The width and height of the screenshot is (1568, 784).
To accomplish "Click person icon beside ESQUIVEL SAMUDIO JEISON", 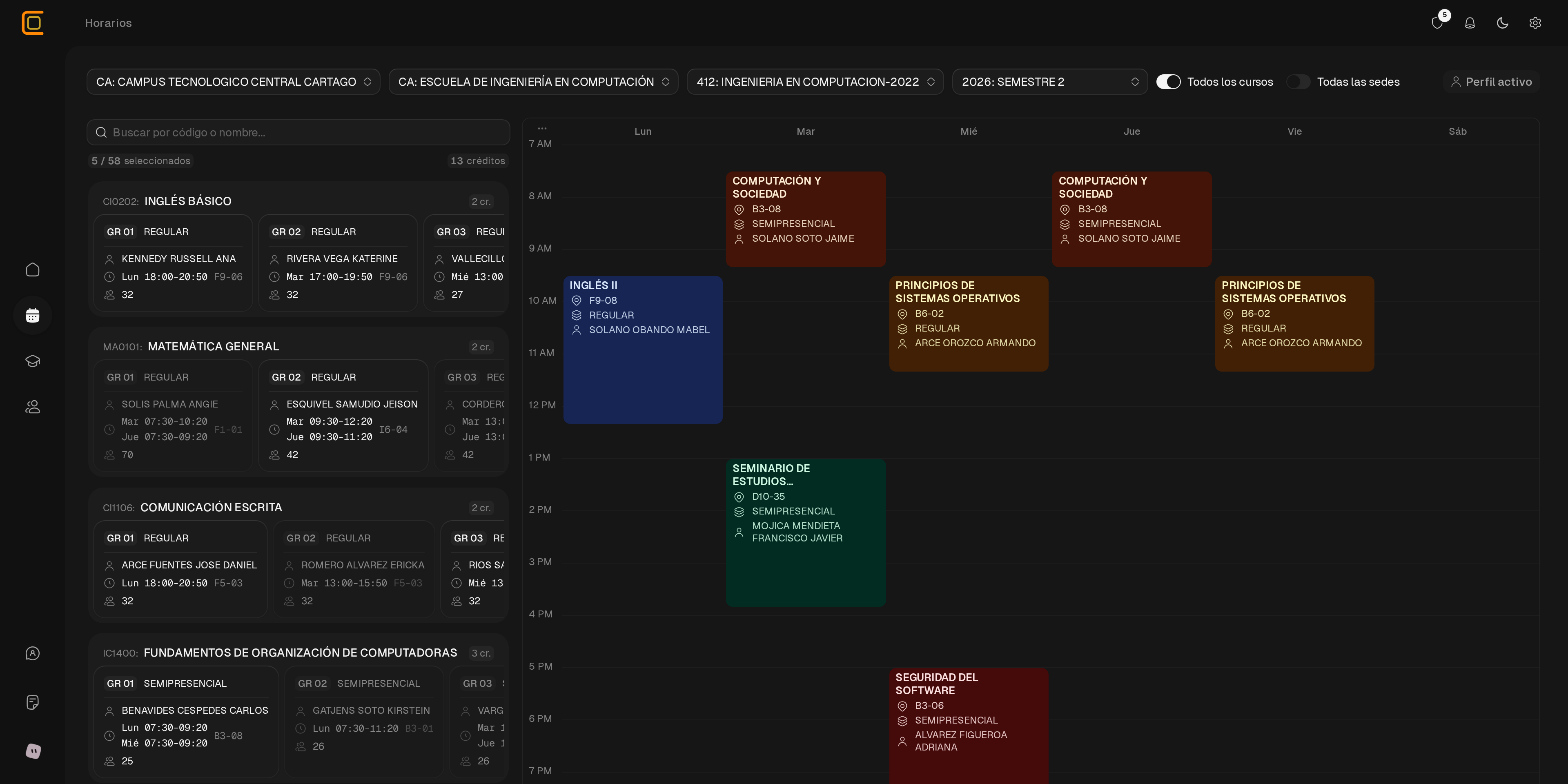I will (274, 405).
